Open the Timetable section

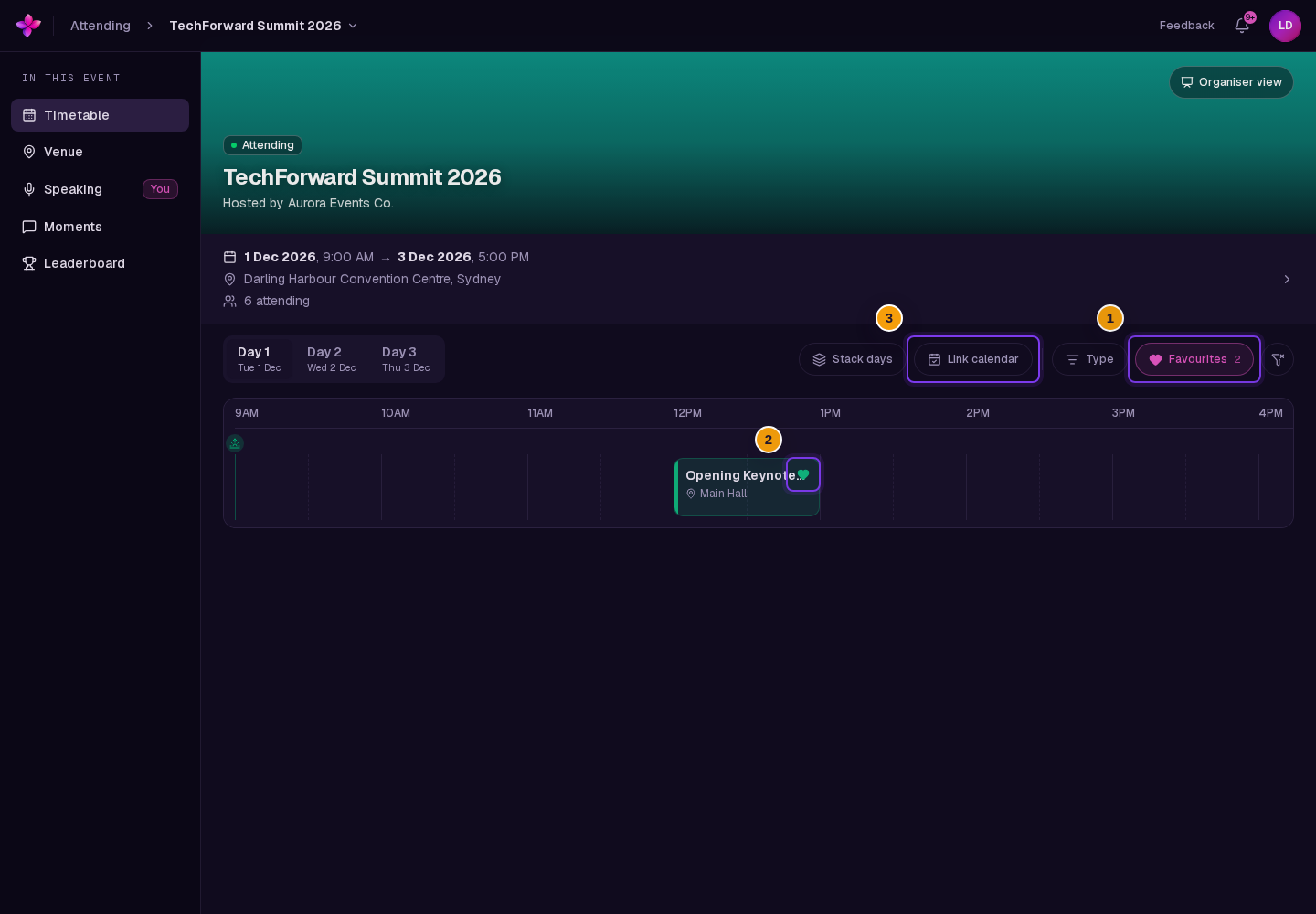pyautogui.click(x=100, y=115)
